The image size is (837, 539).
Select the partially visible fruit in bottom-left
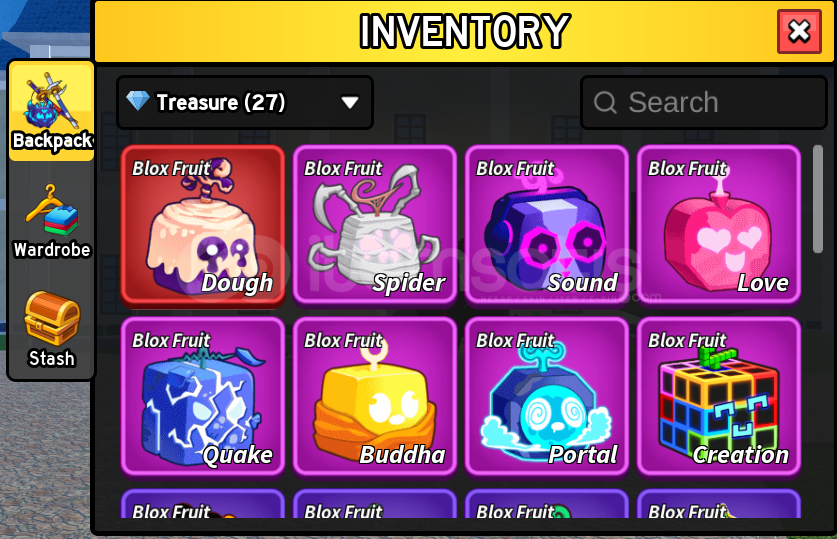point(203,504)
